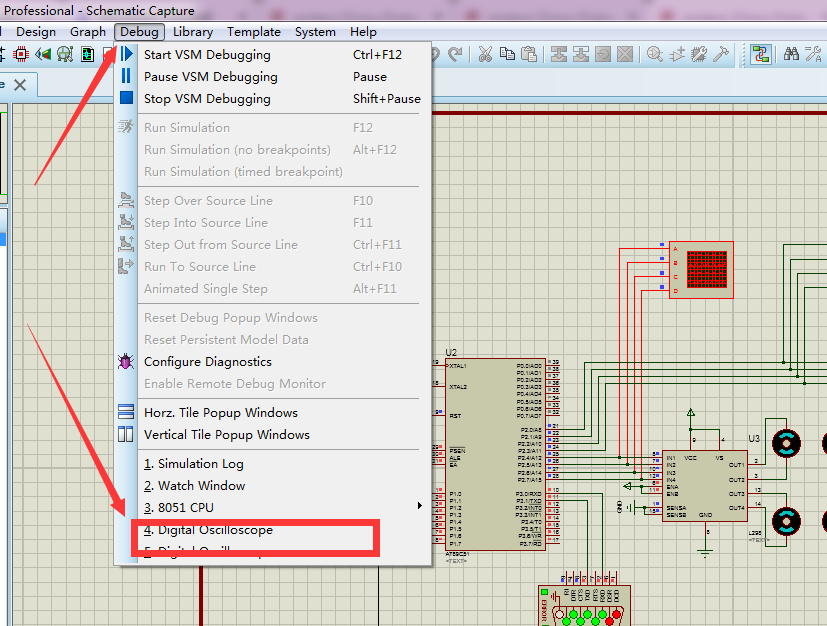Viewport: 827px width, 626px height.
Task: Select Start VSM Debugging
Action: (x=207, y=55)
